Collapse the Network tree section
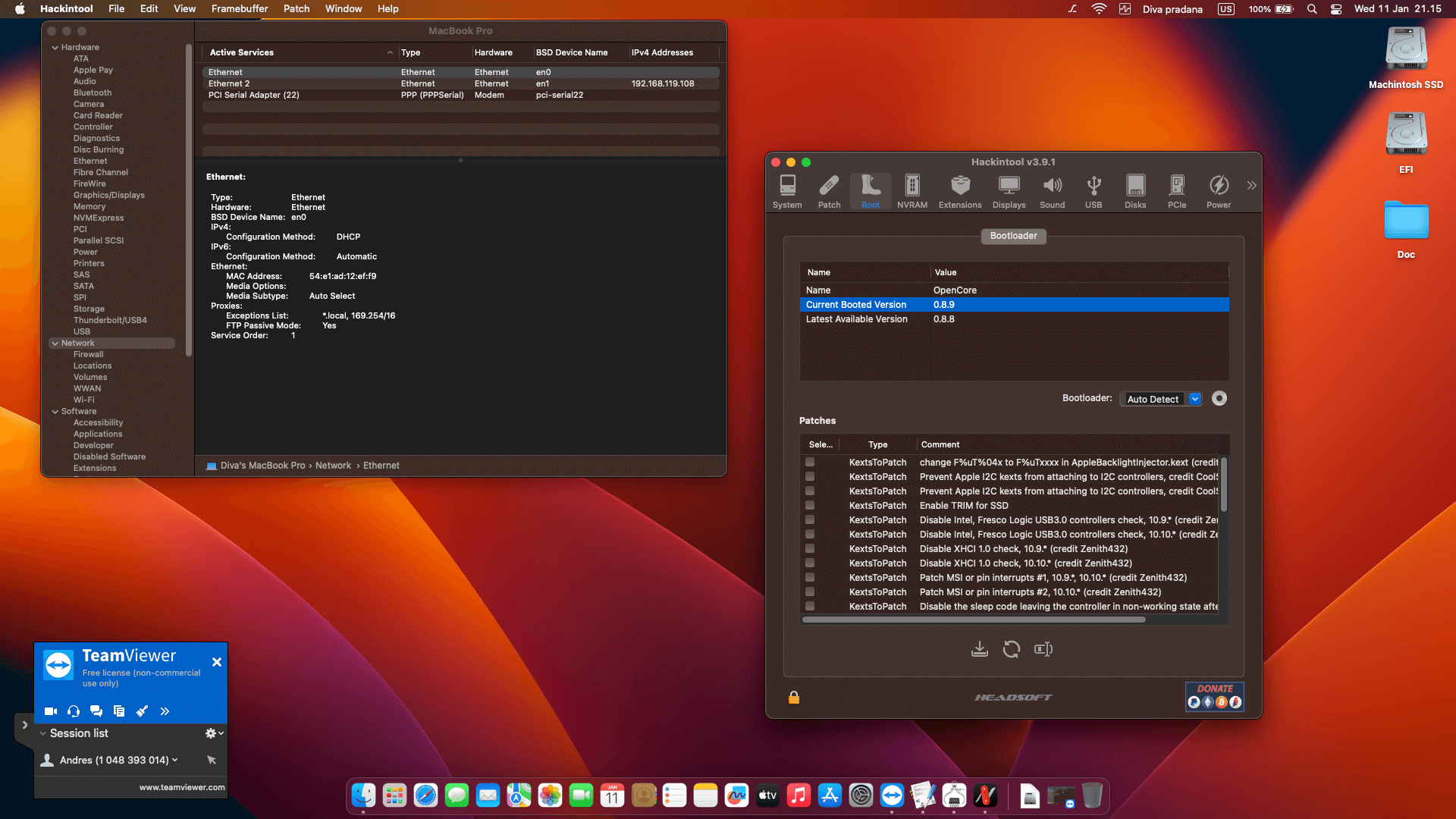Screen dimensions: 1456x819 tap(55, 343)
